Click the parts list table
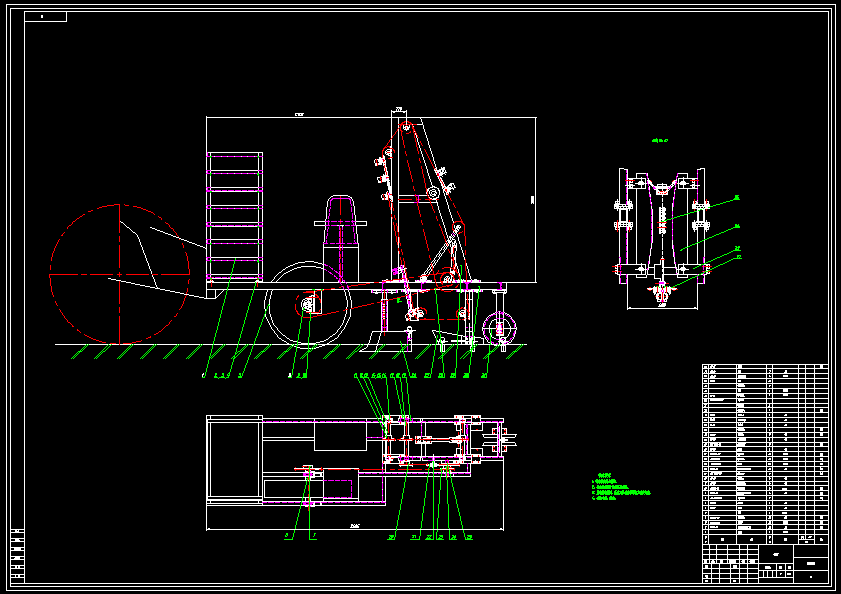Viewport: 841px width, 594px height. coord(765,454)
